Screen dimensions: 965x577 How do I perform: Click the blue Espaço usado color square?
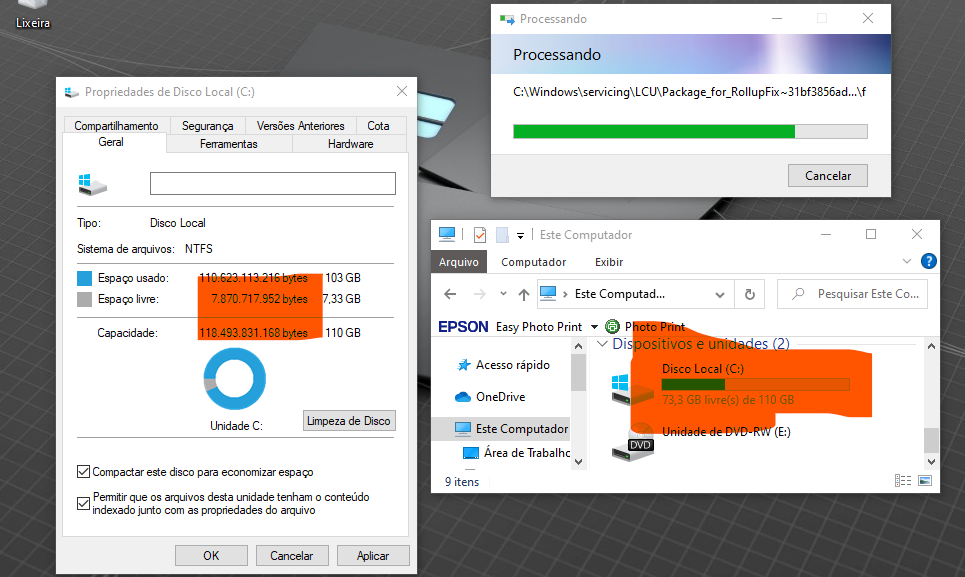(x=84, y=278)
